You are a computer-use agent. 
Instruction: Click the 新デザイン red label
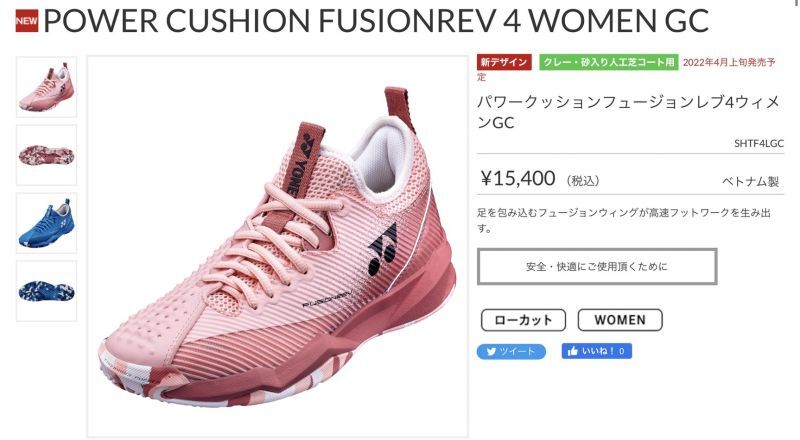pyautogui.click(x=504, y=62)
